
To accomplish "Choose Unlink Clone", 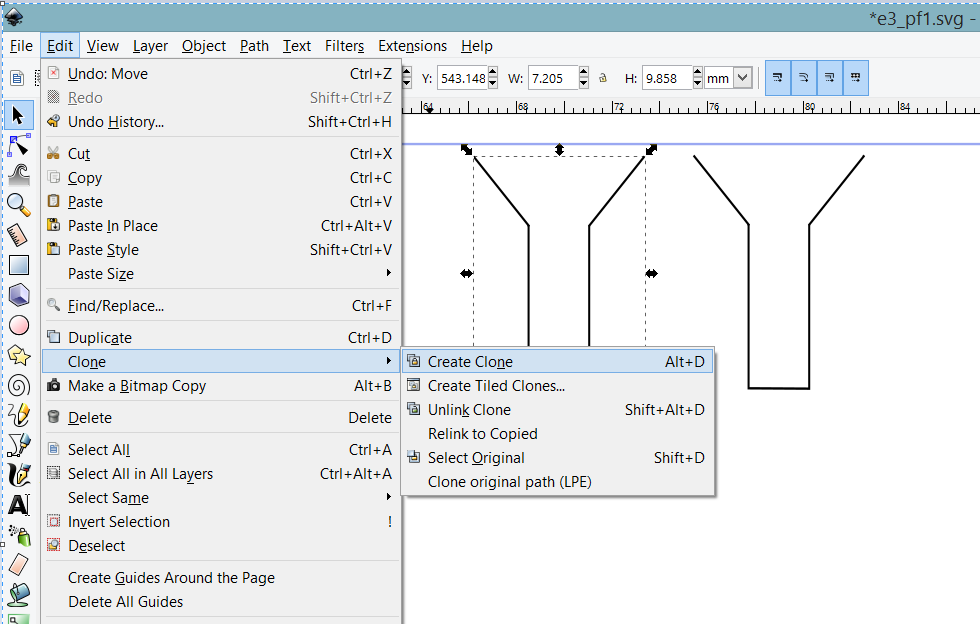I will (x=558, y=410).
